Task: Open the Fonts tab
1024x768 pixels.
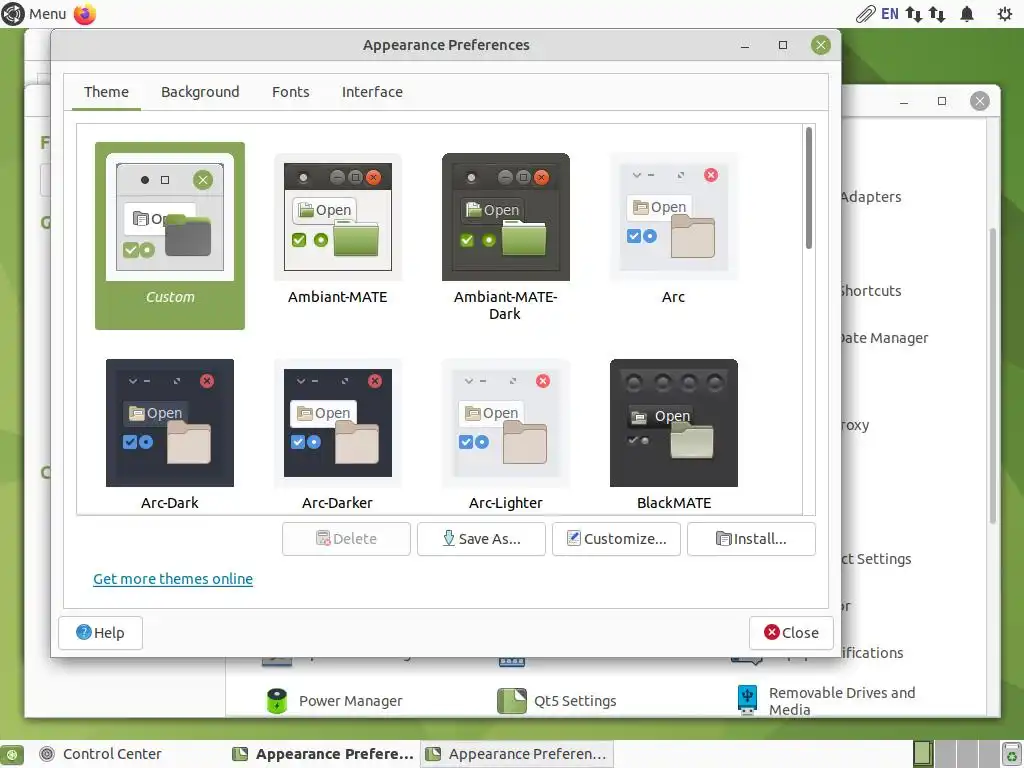Action: 291,92
